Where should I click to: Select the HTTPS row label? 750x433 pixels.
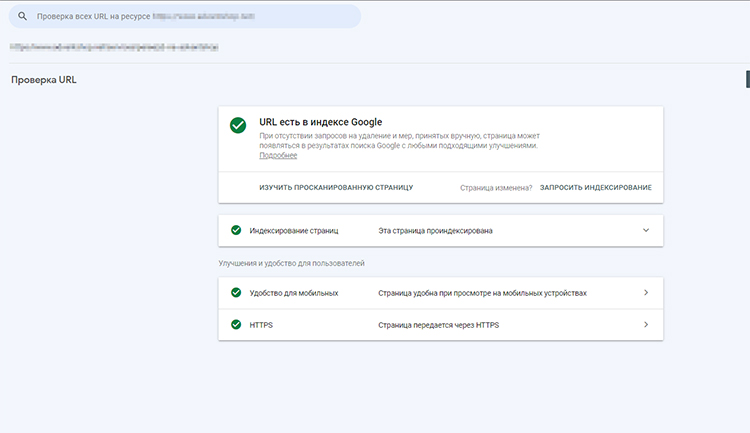coord(261,325)
